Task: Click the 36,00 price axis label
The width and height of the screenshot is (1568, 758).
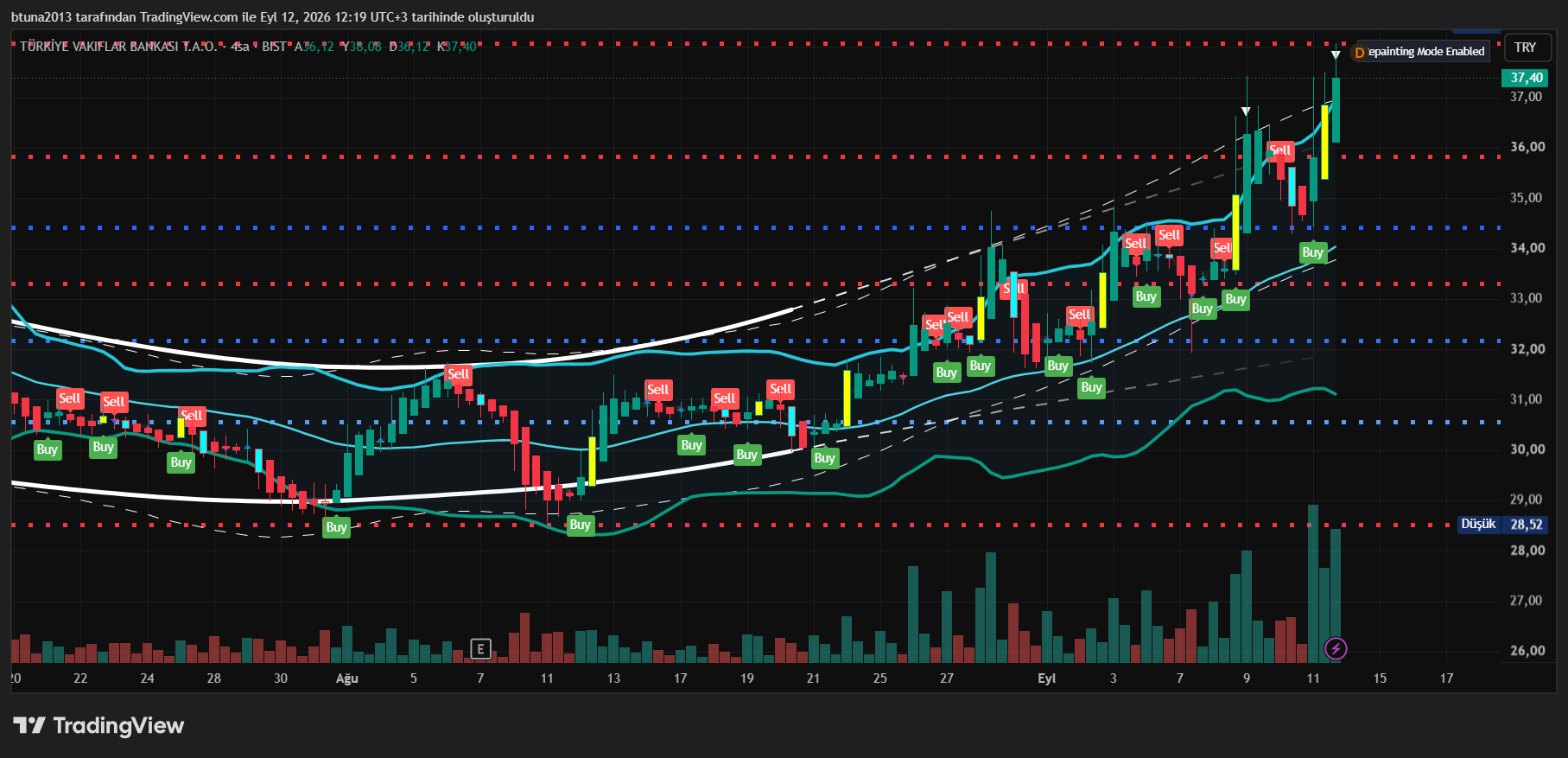Action: pos(1527,147)
